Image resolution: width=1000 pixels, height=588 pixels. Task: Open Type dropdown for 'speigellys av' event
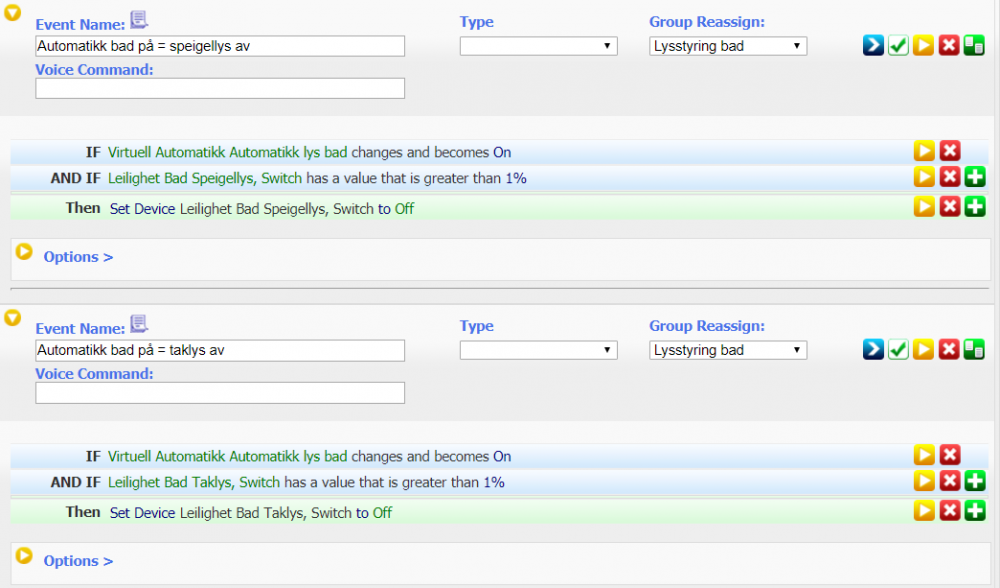538,46
